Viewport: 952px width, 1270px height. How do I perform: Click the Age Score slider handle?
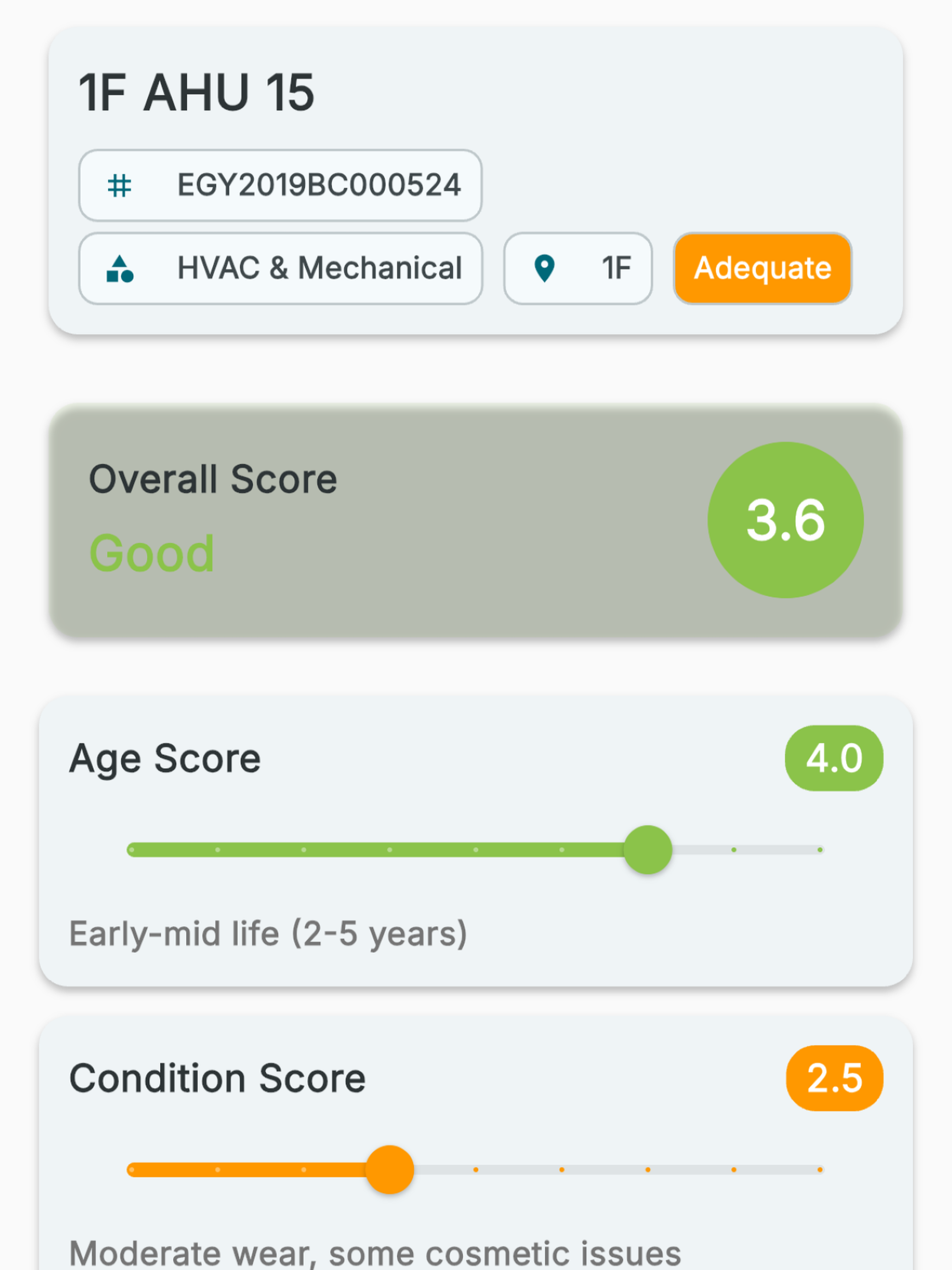pos(648,850)
